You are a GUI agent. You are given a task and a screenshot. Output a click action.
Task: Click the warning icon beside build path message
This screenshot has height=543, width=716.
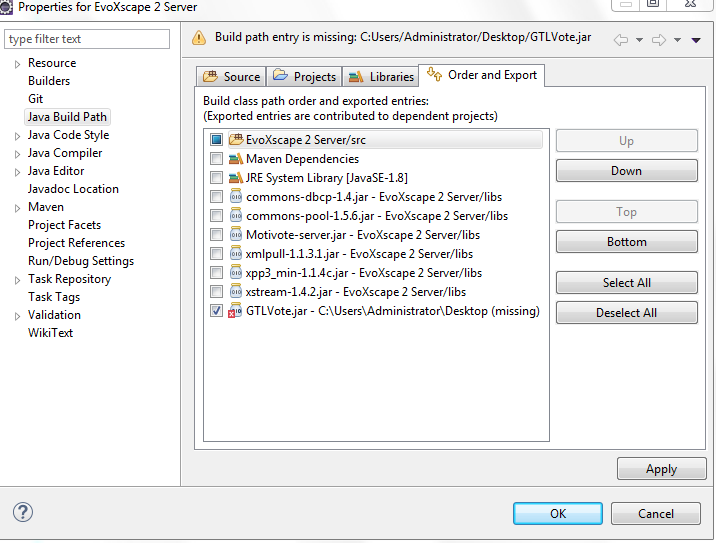pyautogui.click(x=199, y=37)
